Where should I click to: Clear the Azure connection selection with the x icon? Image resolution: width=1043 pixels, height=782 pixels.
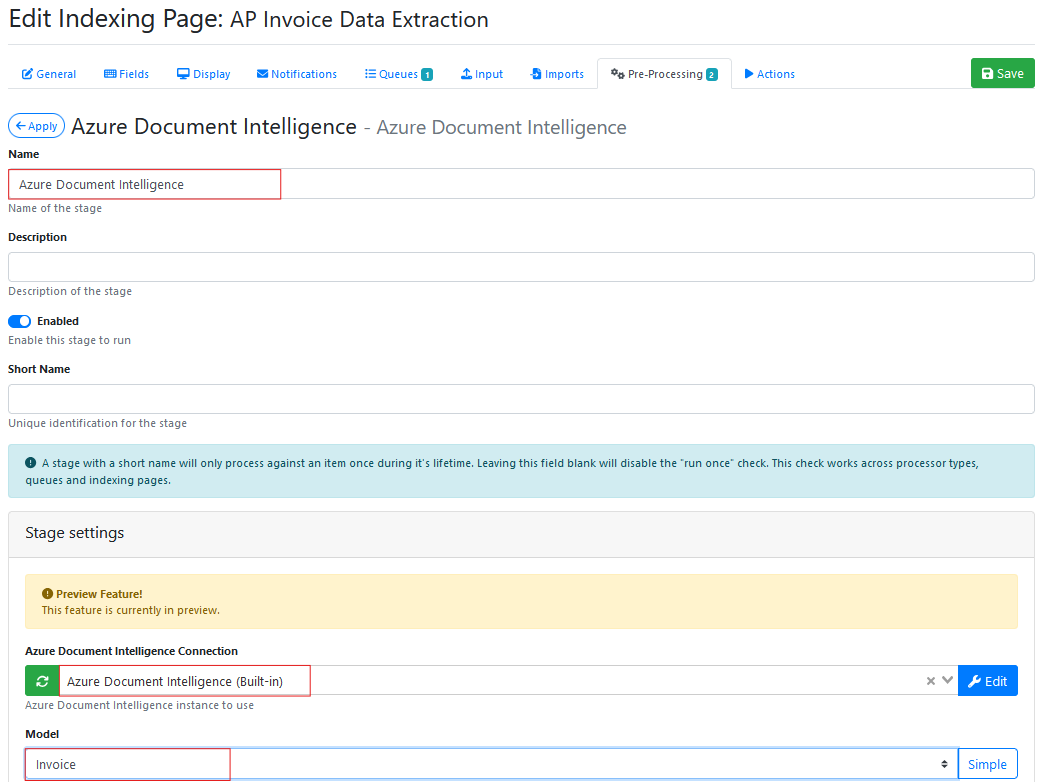coord(931,681)
